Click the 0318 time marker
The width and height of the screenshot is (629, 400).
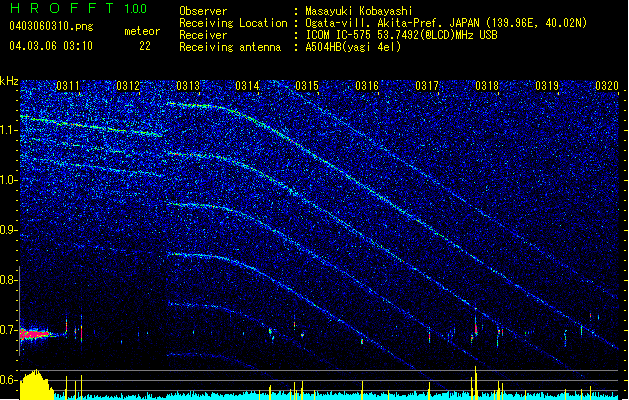click(487, 86)
